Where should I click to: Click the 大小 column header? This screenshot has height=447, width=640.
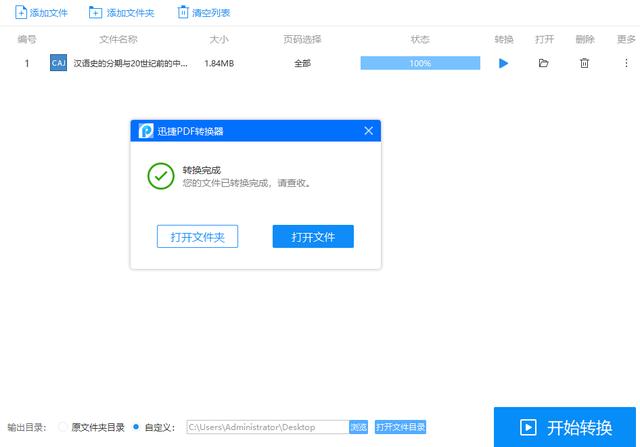(x=219, y=39)
